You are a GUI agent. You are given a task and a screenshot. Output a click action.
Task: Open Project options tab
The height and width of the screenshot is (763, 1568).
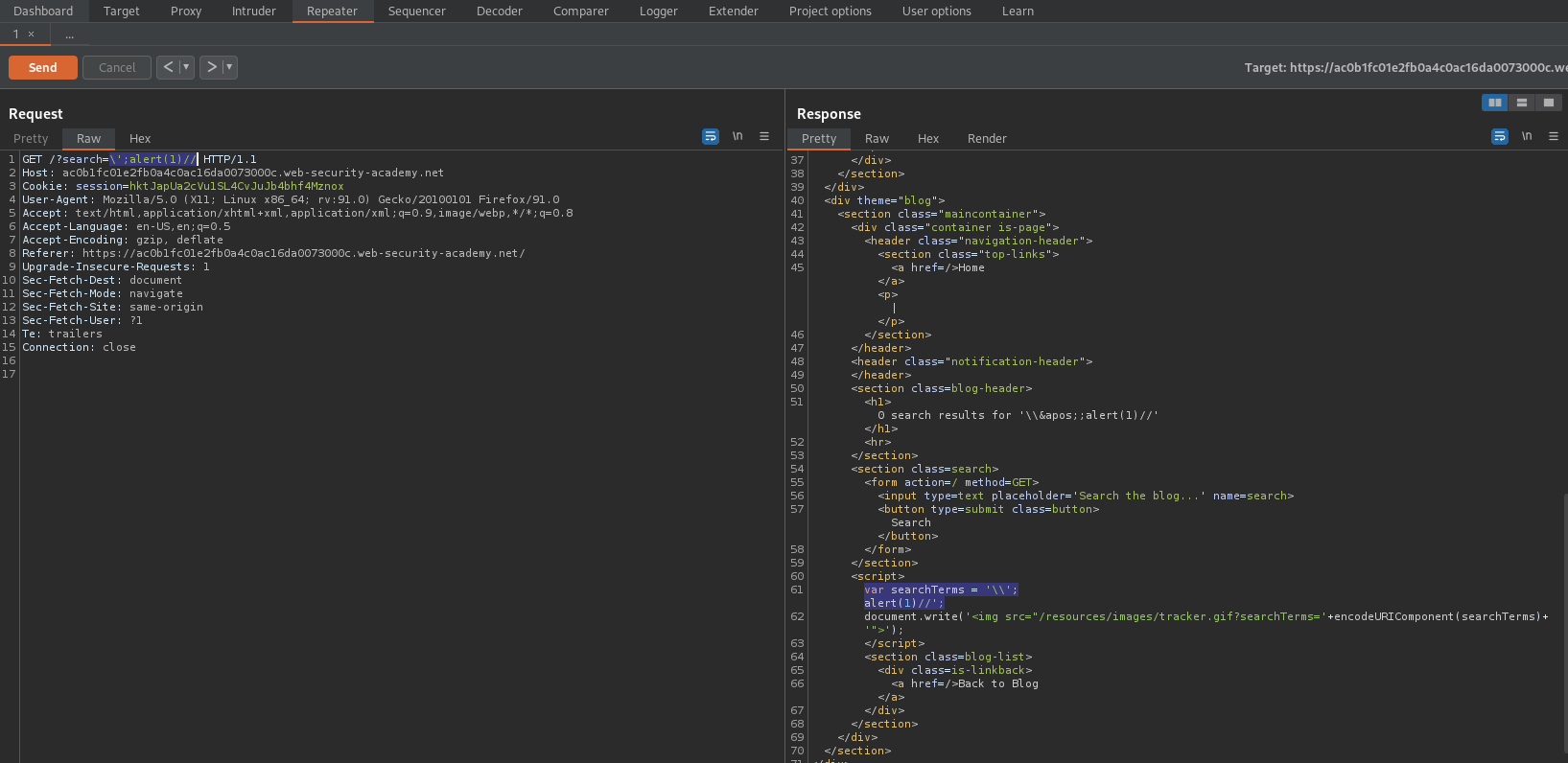click(831, 12)
